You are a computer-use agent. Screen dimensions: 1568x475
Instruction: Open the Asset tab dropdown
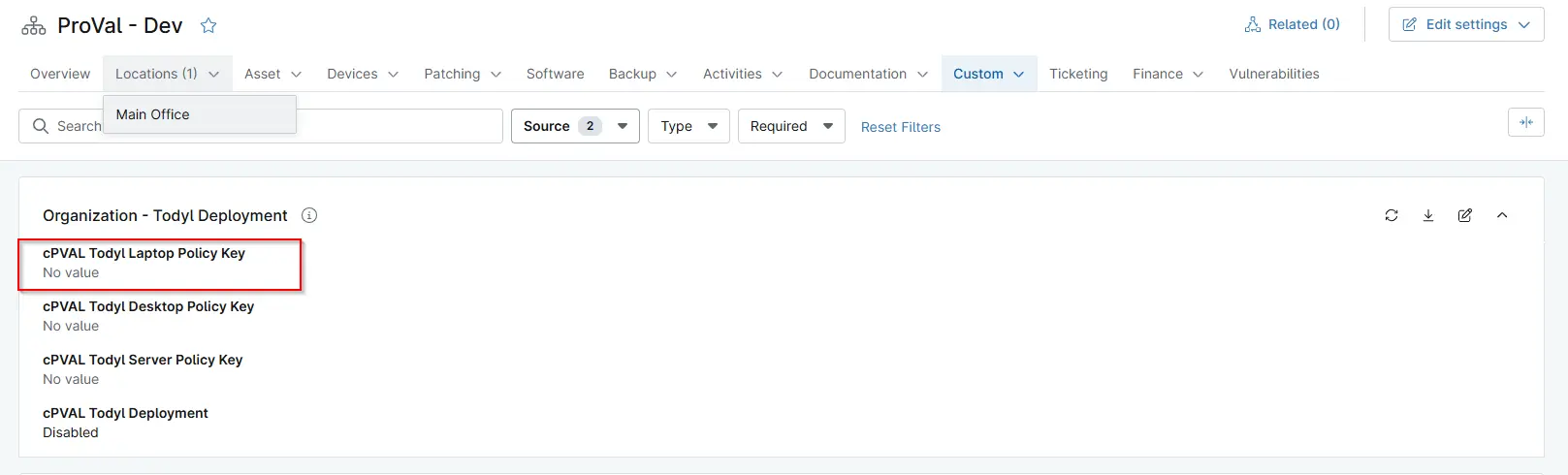tap(272, 74)
